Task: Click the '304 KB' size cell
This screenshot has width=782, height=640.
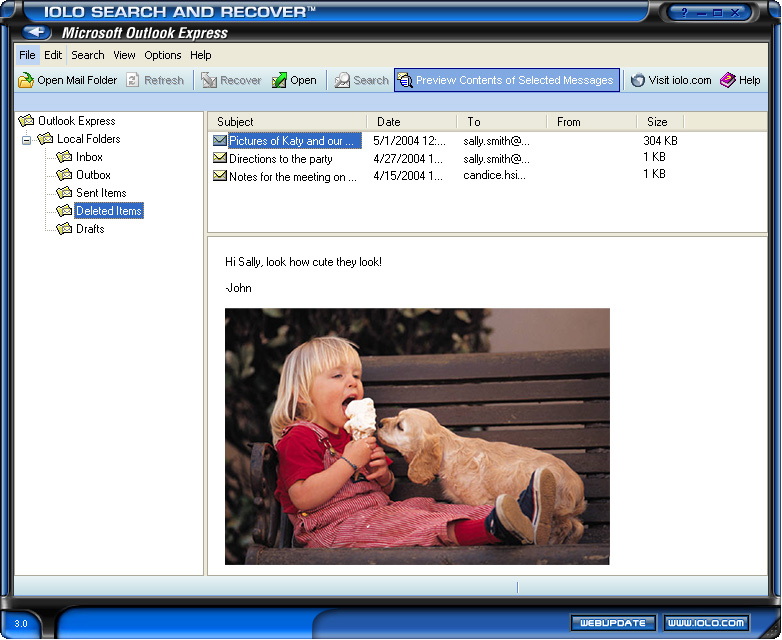Action: tap(660, 141)
